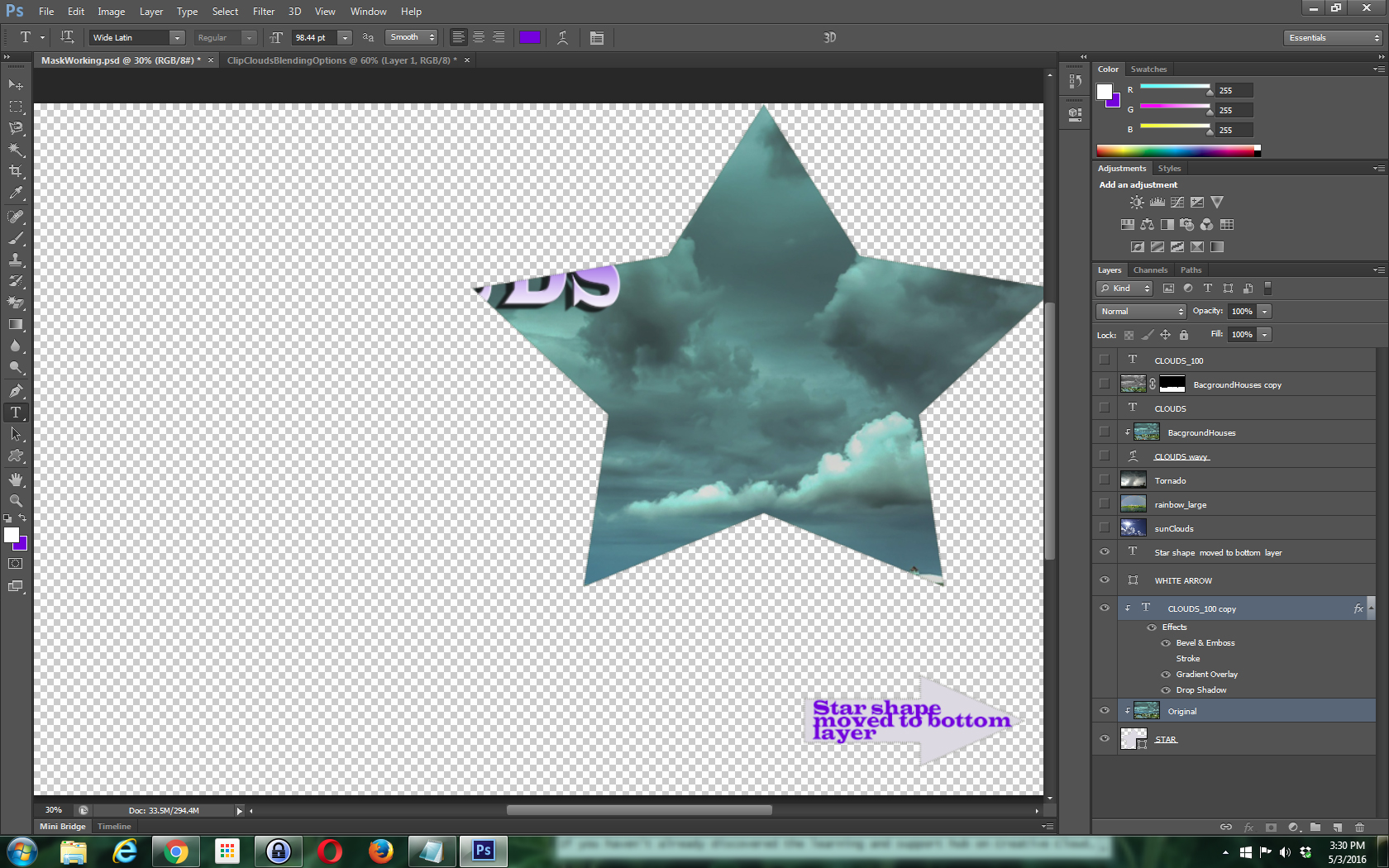Select the Hand tool
This screenshot has width=1389, height=868.
pyautogui.click(x=15, y=479)
